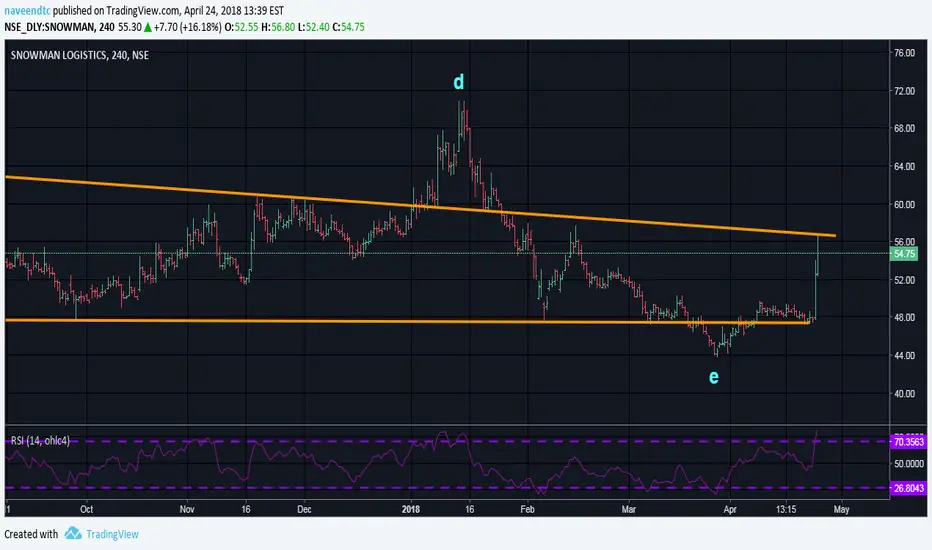Click the SNOWMAN LOGISTICS, 240, NSE chart title
The width and height of the screenshot is (932, 550).
(x=80, y=55)
